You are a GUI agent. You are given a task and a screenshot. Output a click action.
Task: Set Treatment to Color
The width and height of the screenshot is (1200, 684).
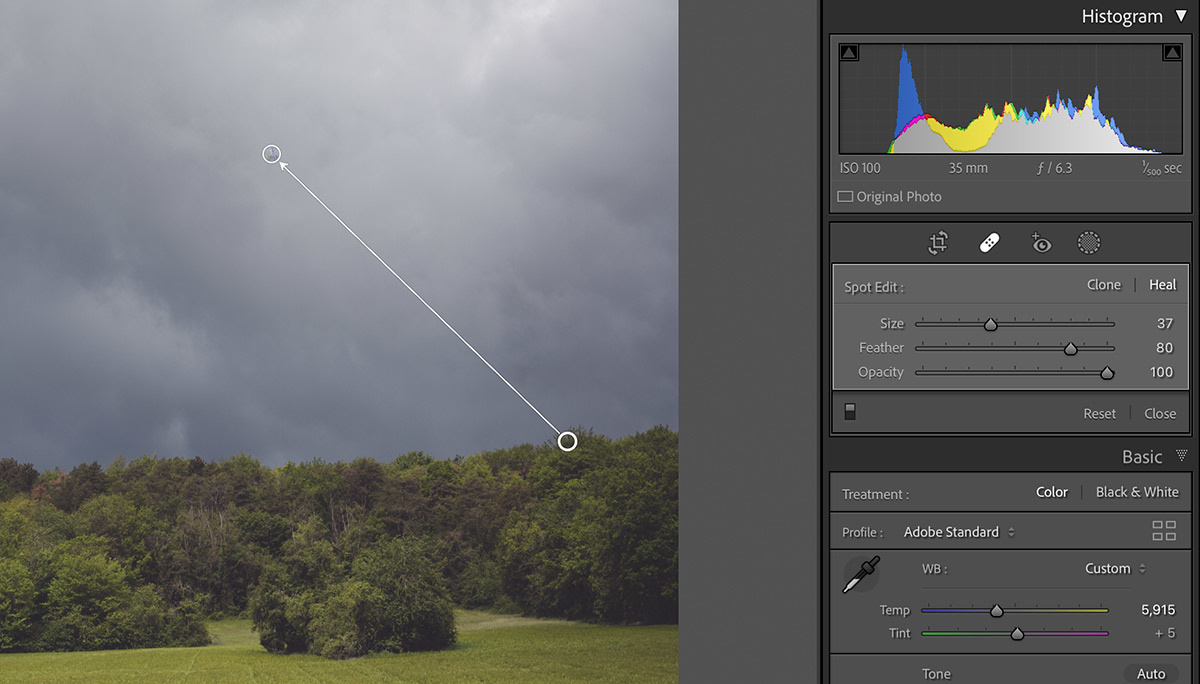pyautogui.click(x=1052, y=492)
